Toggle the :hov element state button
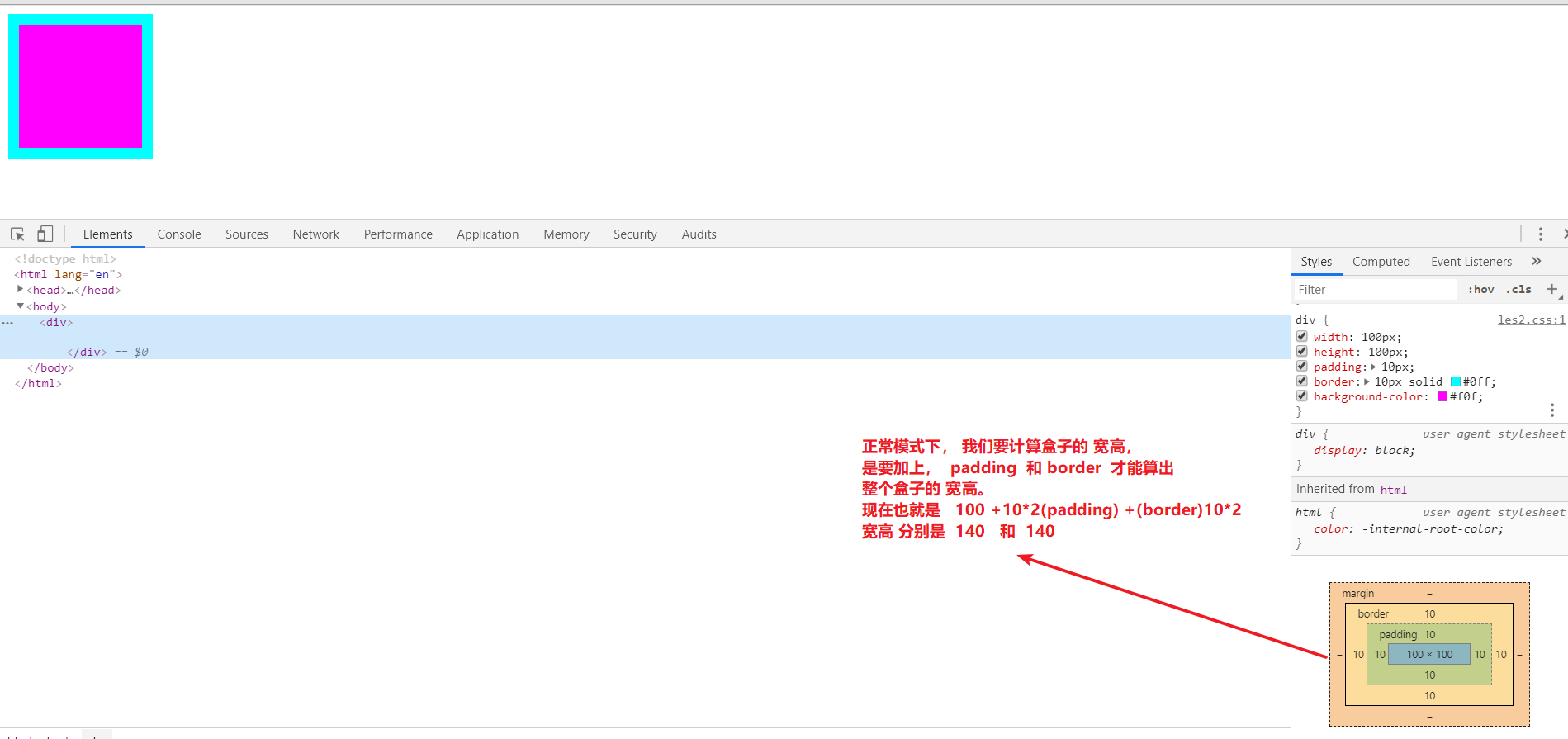Screen dimensions: 1568x739 pyautogui.click(x=1481, y=290)
